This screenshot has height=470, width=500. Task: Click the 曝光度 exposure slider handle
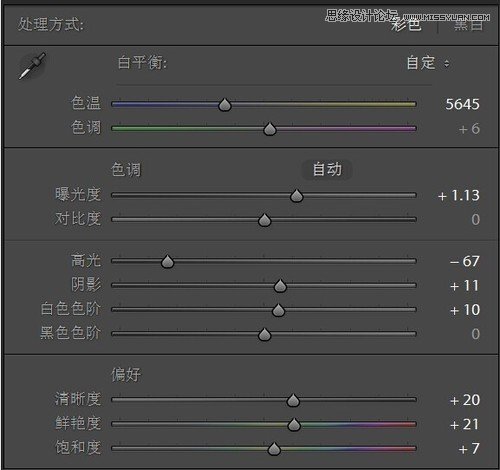tap(297, 196)
